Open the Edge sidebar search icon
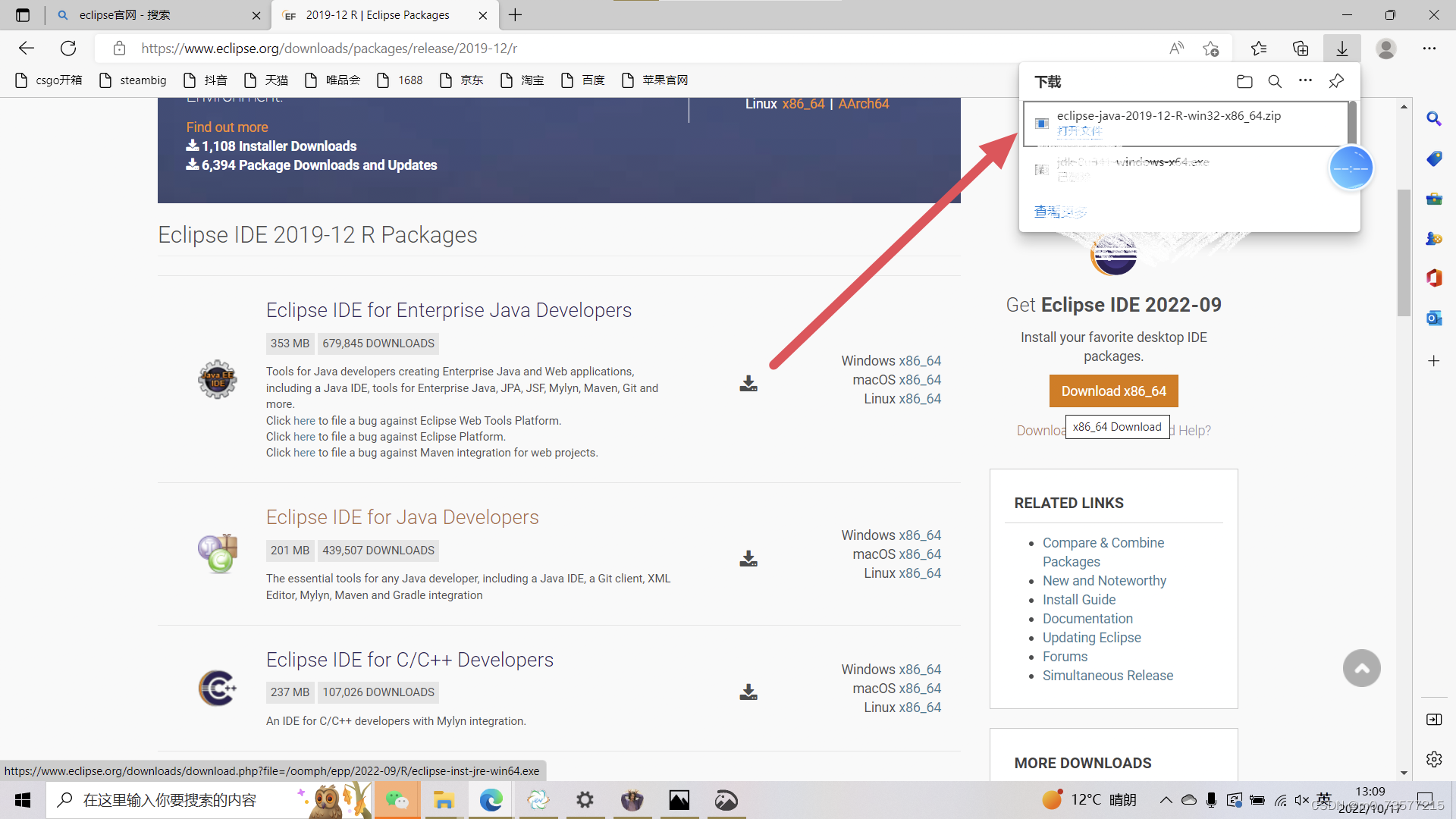 click(1434, 119)
